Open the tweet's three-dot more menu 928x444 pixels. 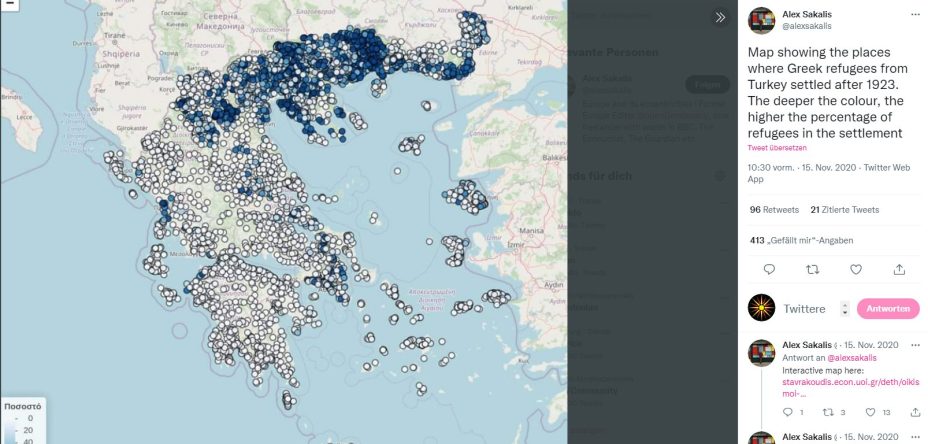click(x=914, y=15)
